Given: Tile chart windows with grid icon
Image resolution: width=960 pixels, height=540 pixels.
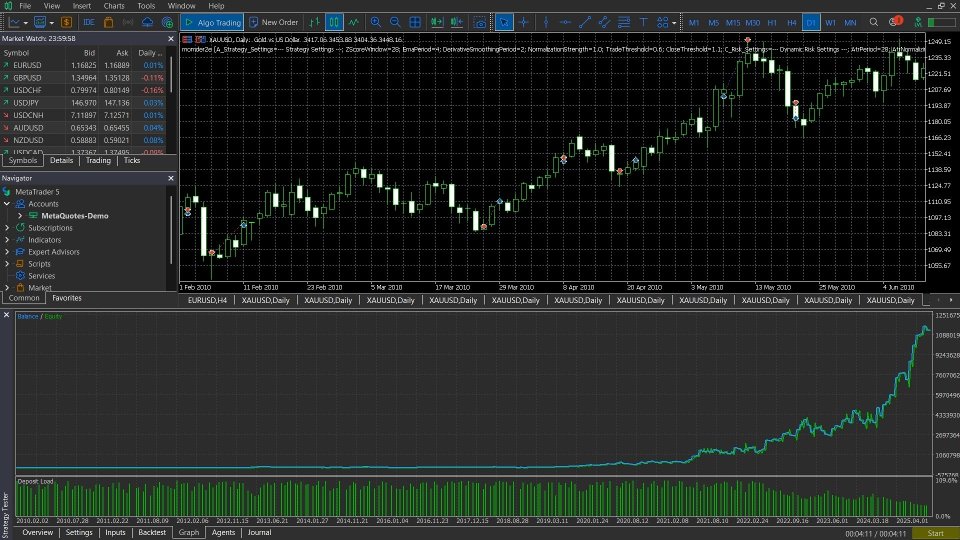Looking at the screenshot, I should point(414,23).
